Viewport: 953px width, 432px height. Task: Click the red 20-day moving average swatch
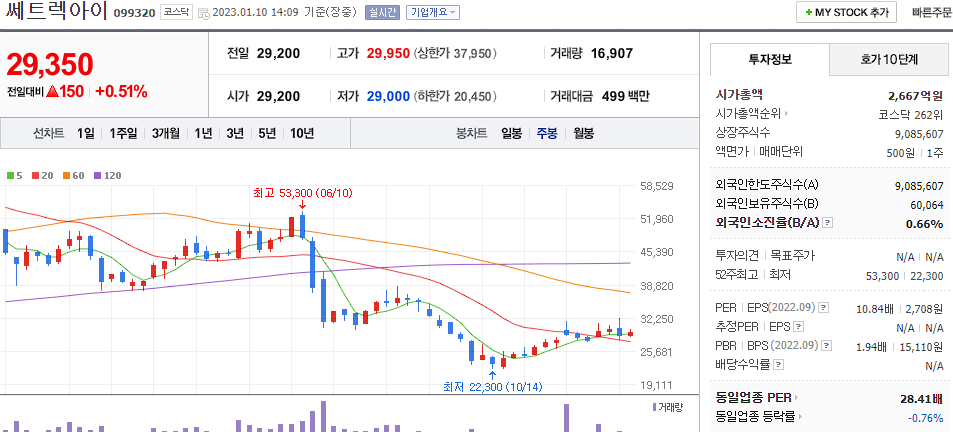pos(36,176)
